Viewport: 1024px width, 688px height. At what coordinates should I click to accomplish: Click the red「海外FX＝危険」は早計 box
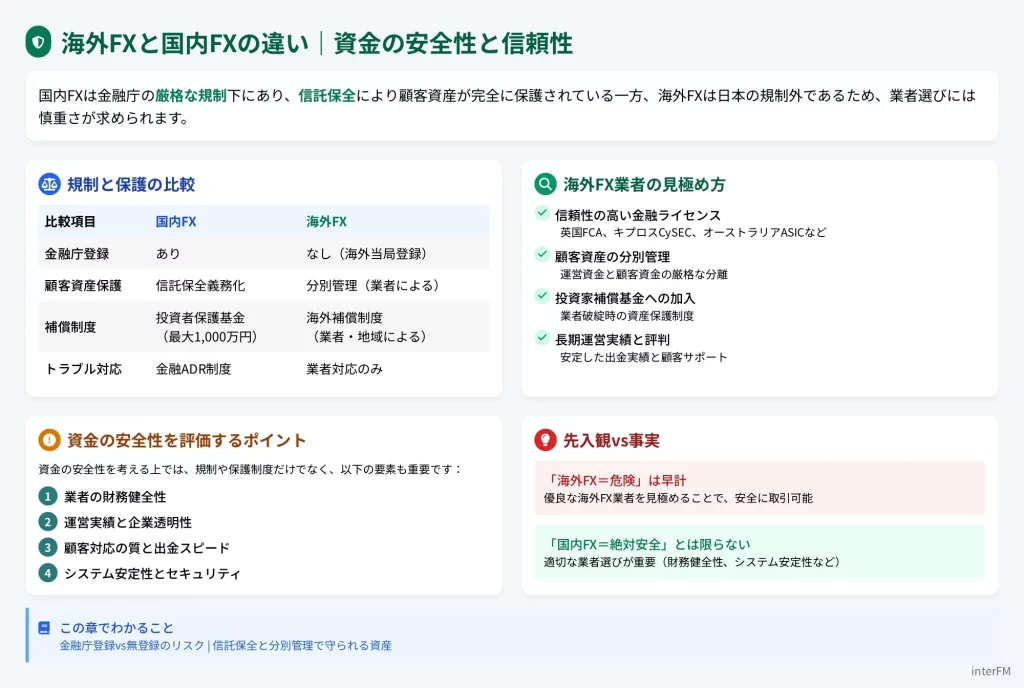(759, 488)
